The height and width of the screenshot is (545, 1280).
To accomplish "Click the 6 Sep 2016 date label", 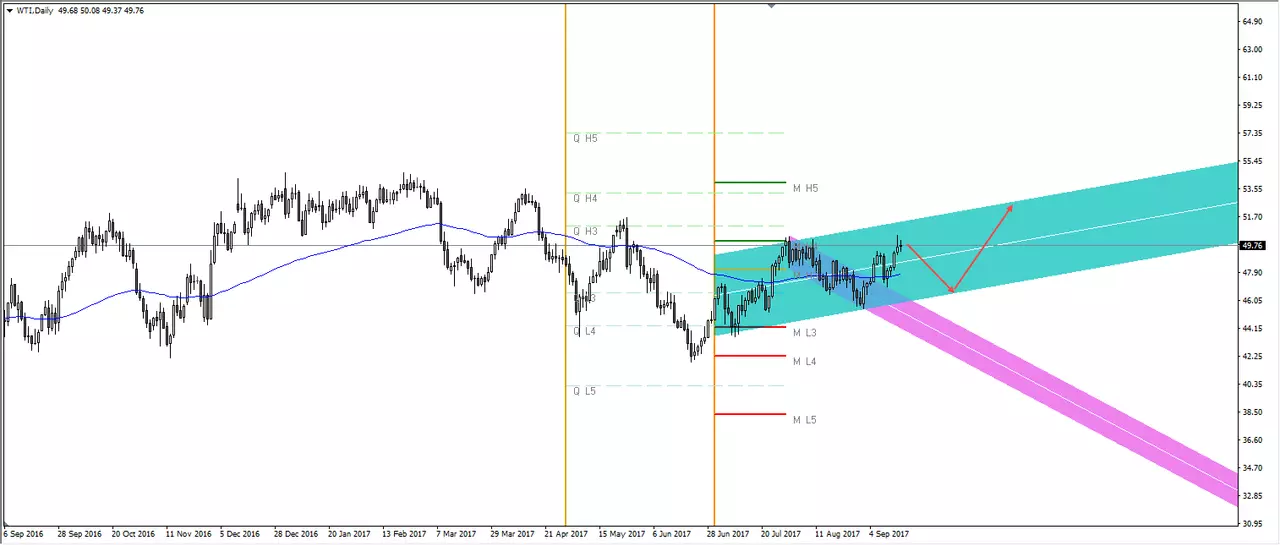I will click(x=25, y=534).
